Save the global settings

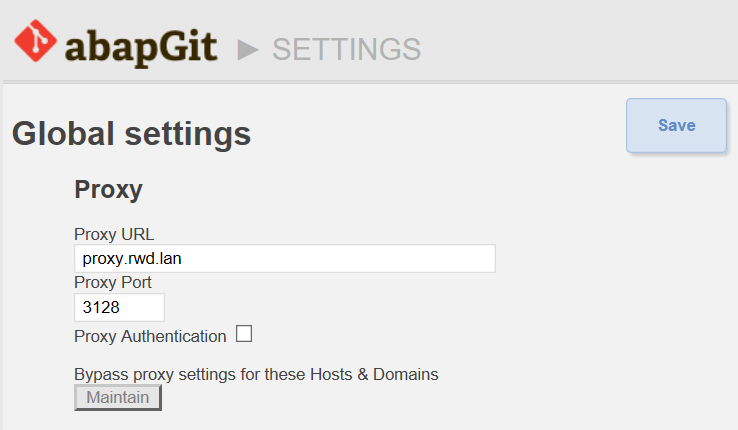(676, 126)
